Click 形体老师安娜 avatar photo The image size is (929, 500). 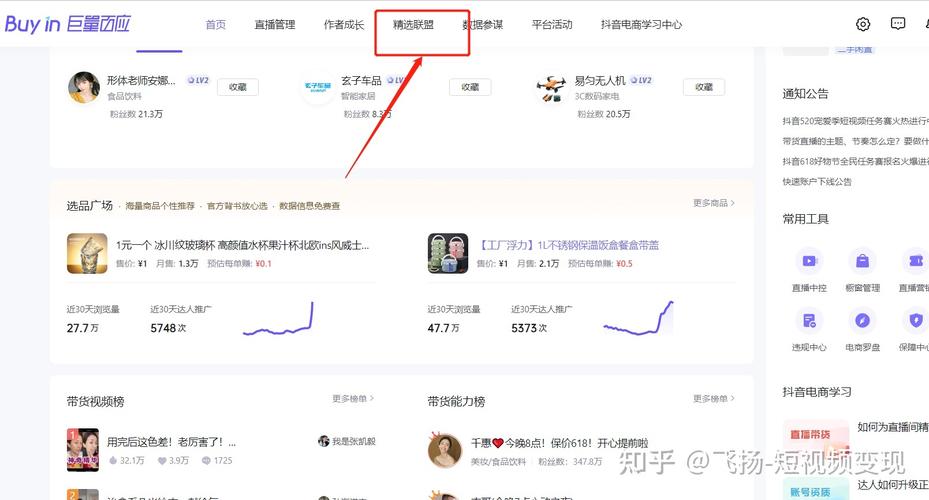[x=84, y=88]
